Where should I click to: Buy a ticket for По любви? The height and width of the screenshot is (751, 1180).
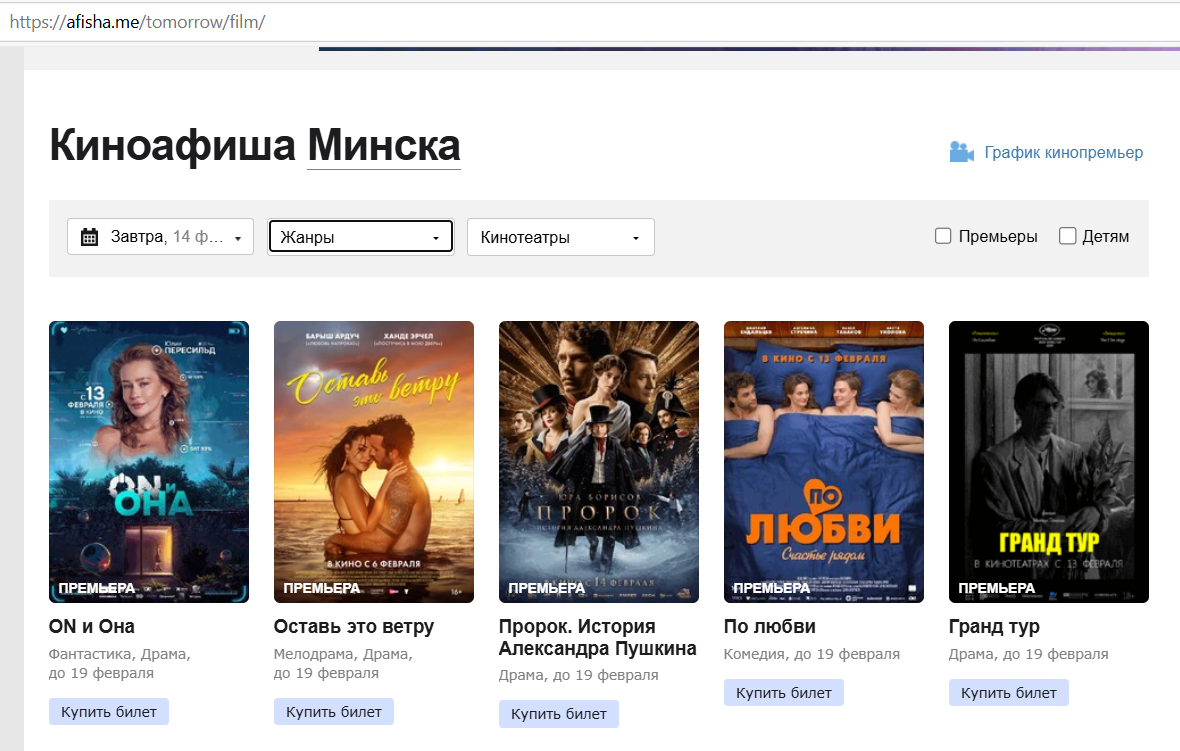tap(784, 693)
